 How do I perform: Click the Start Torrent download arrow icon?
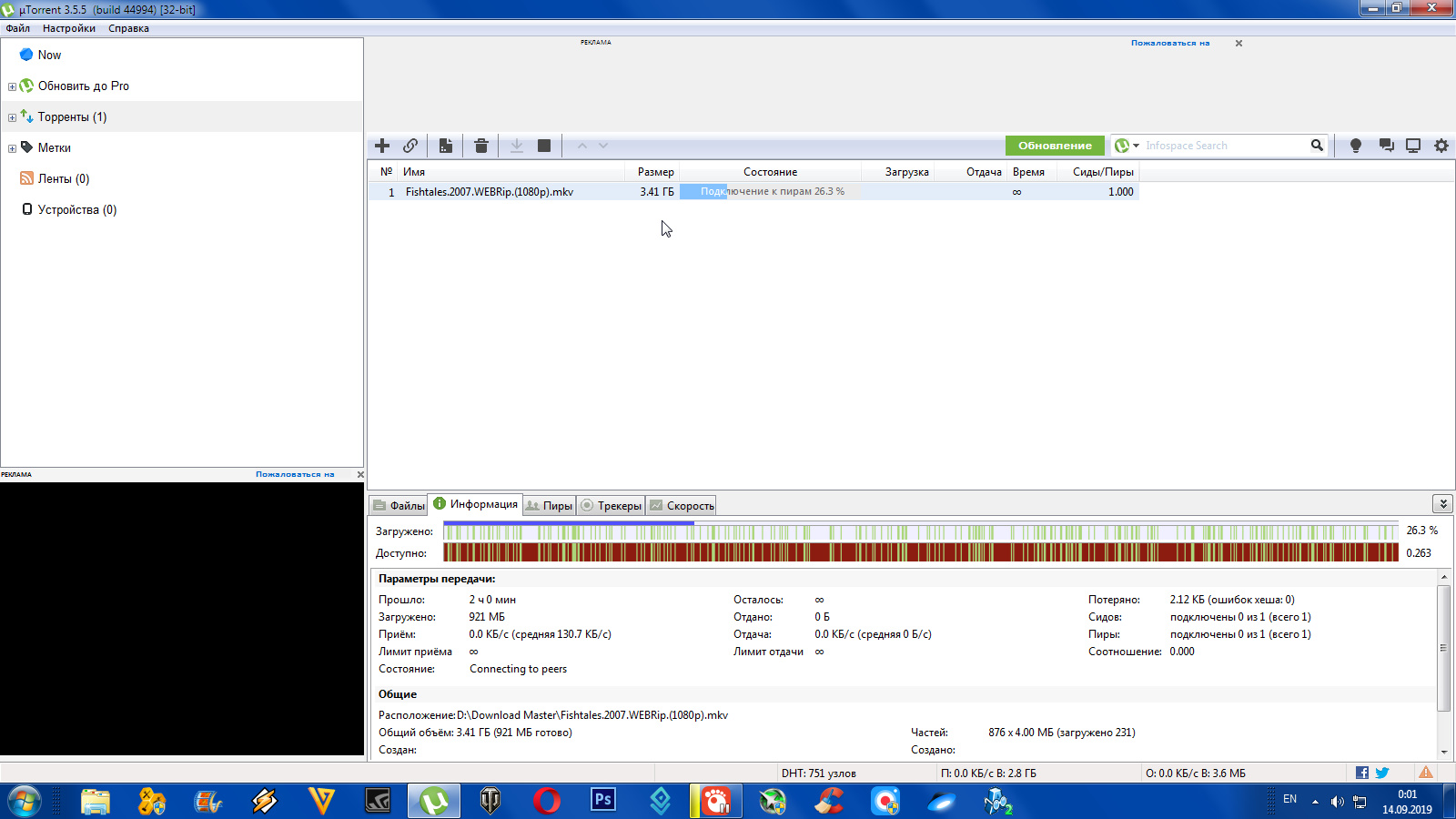pyautogui.click(x=516, y=146)
